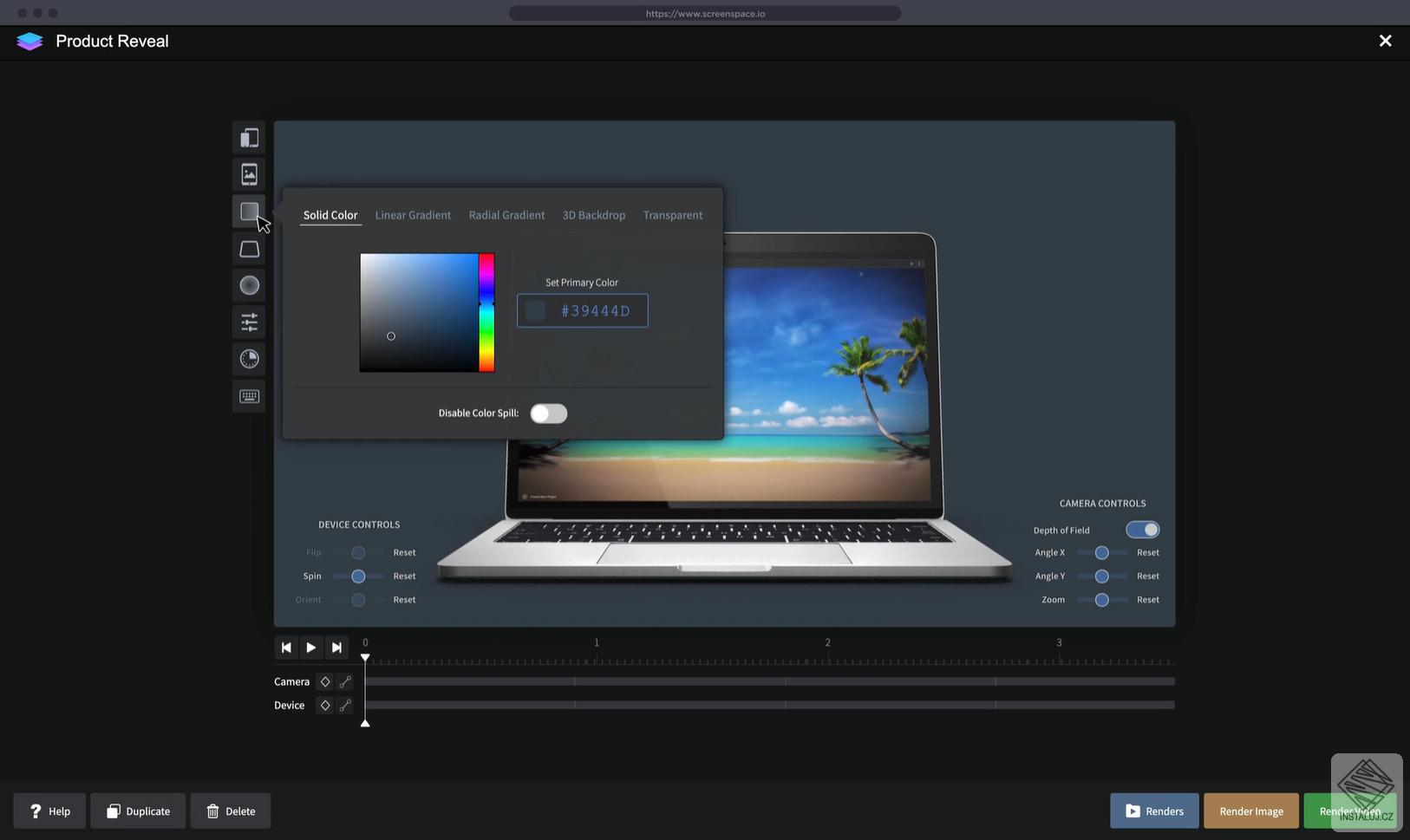
Task: Open the keyboard shortcuts panel
Action: pyautogui.click(x=249, y=396)
